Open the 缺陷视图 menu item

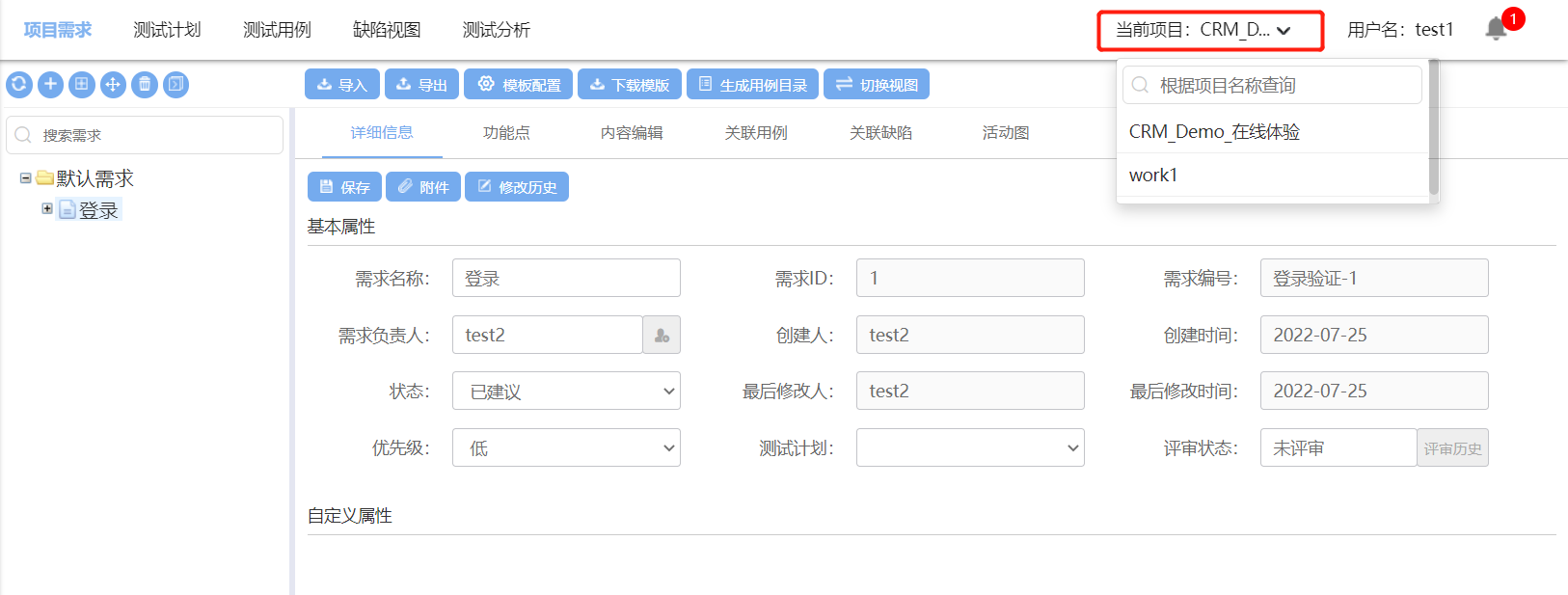coord(387,30)
